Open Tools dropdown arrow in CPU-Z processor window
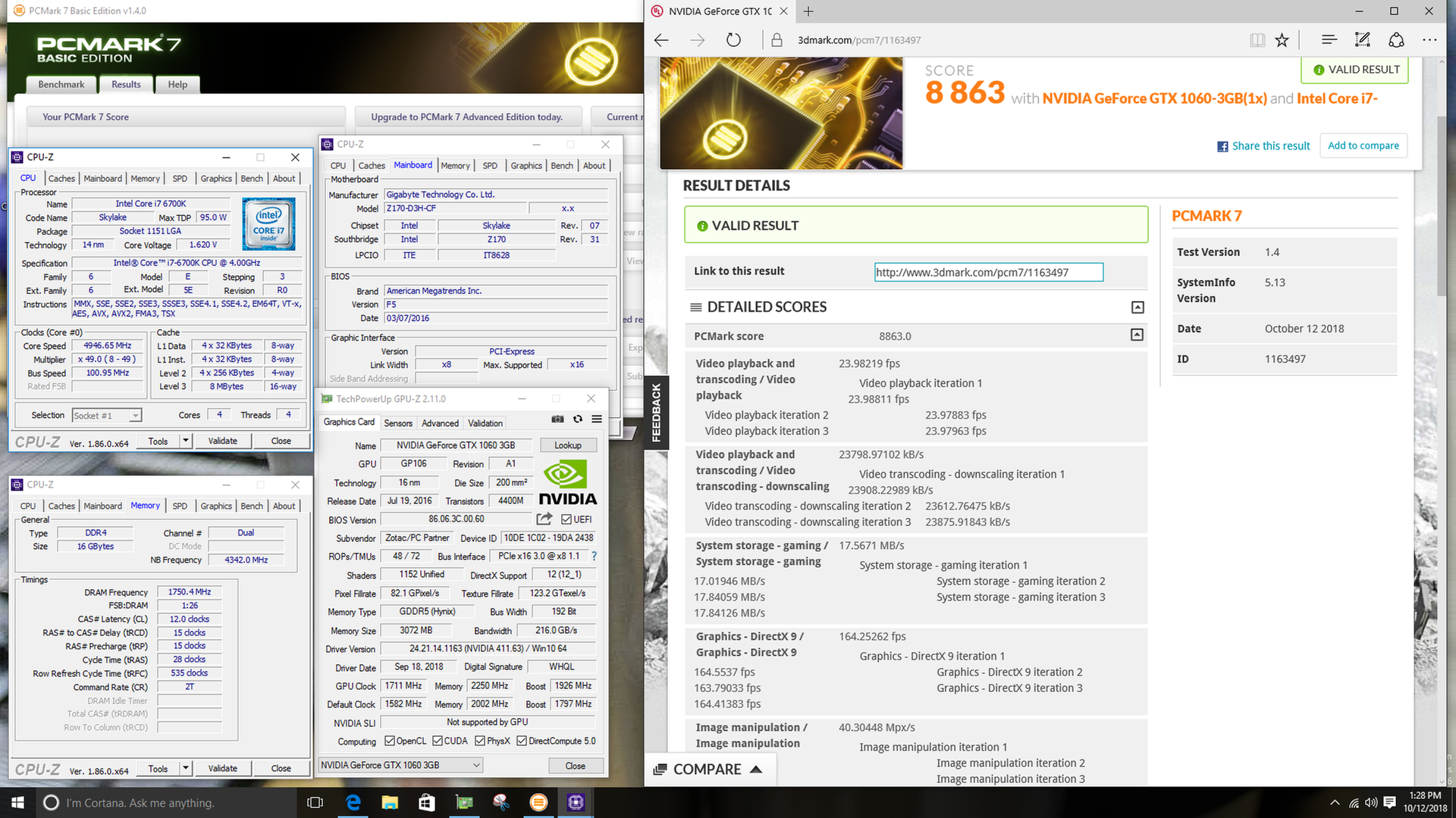 [x=185, y=440]
